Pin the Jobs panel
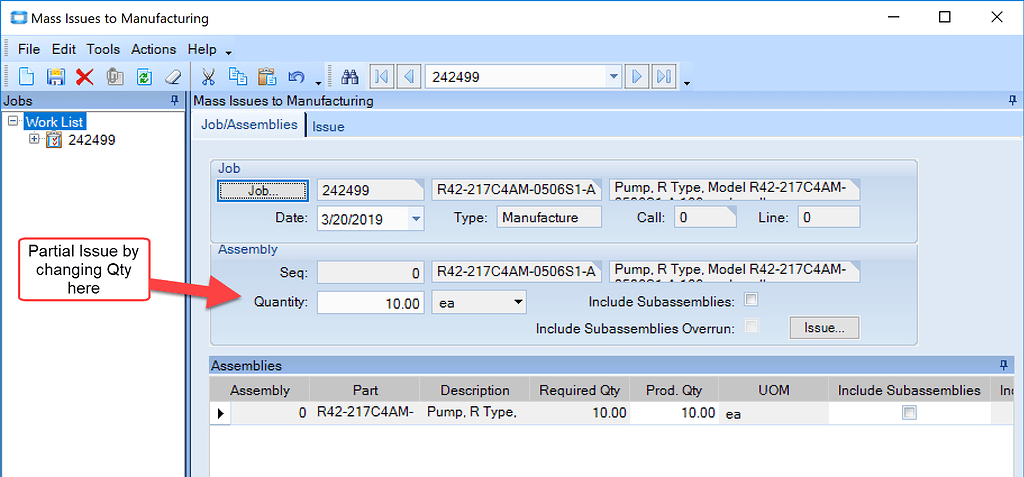Image resolution: width=1024 pixels, height=477 pixels. [174, 101]
